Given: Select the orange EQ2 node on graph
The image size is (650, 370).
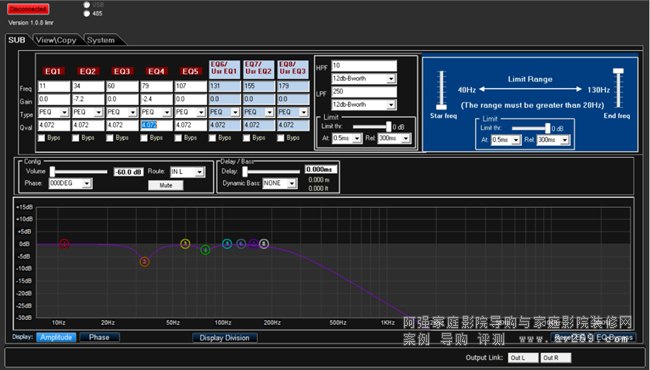Looking at the screenshot, I should pos(144,261).
